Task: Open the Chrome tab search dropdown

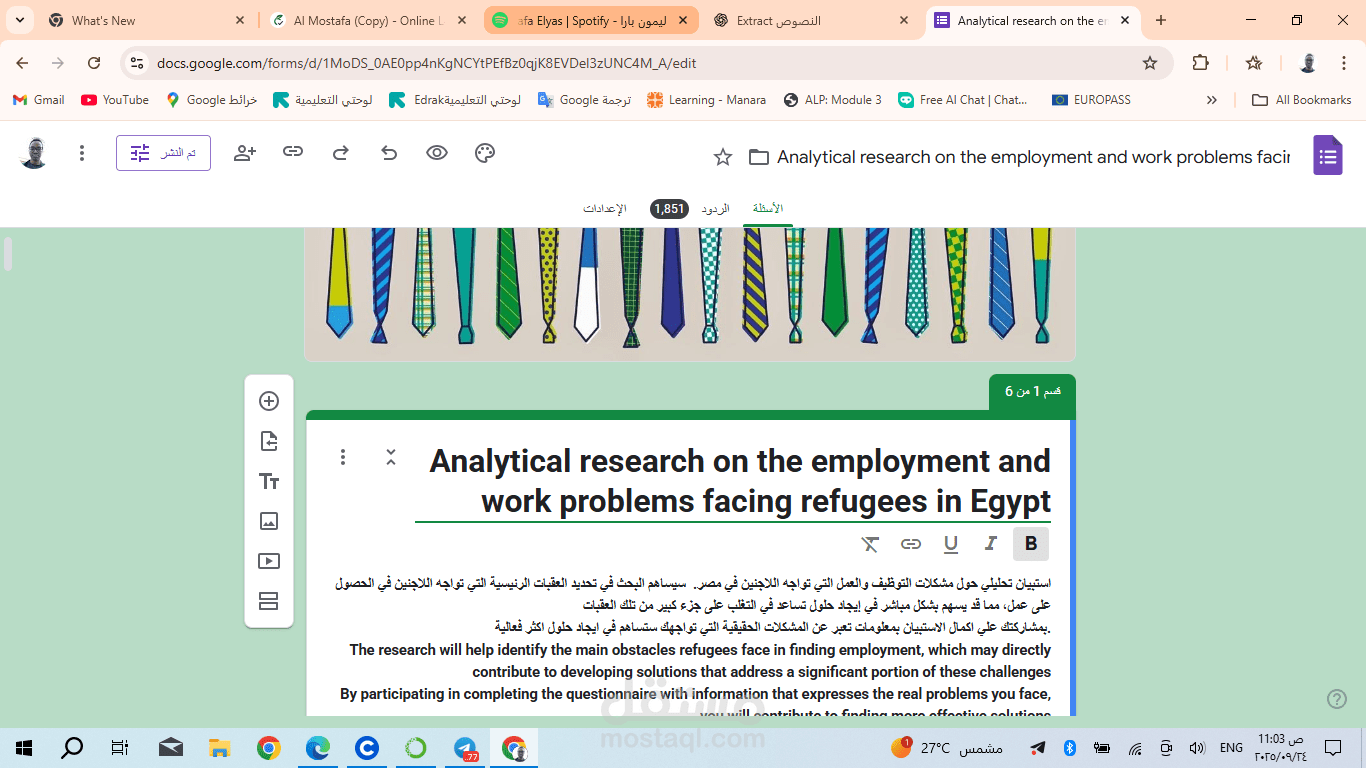Action: pyautogui.click(x=20, y=20)
